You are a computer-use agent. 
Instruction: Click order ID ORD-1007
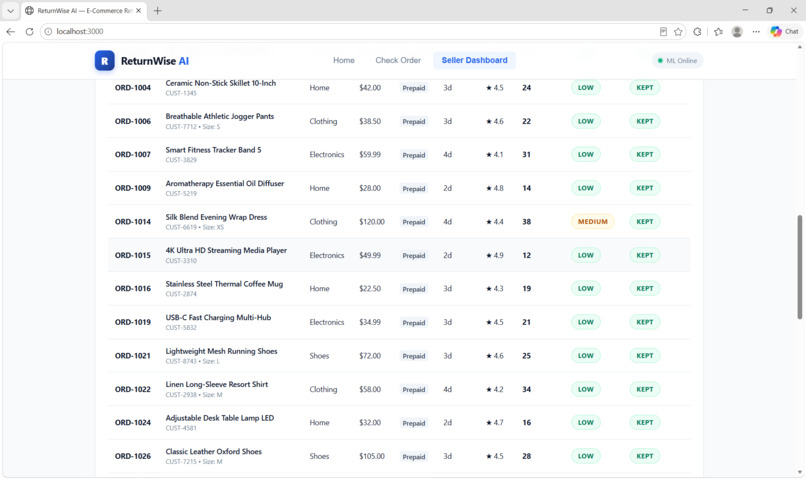tap(133, 155)
